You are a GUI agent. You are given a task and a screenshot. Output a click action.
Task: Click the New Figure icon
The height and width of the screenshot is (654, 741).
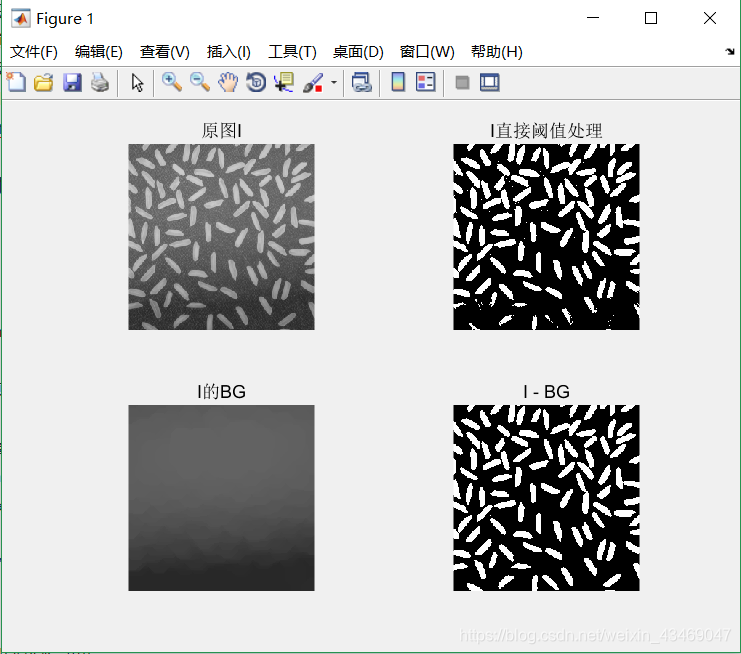16,83
